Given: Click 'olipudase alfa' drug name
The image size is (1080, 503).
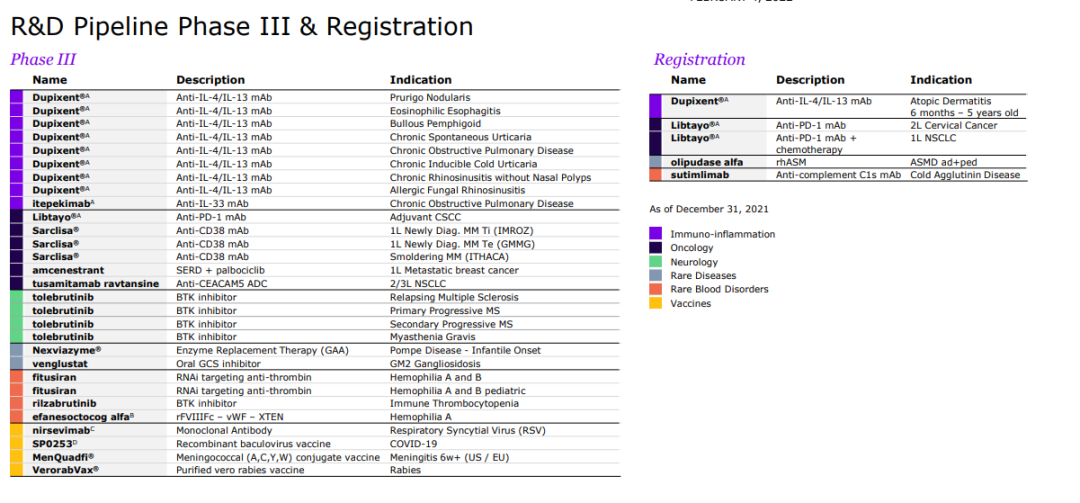Looking at the screenshot, I should [x=705, y=162].
